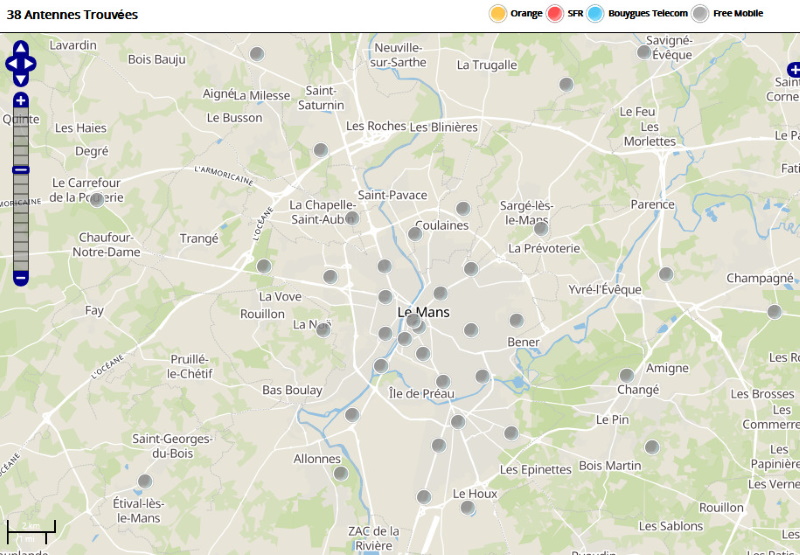Pan the map left with the arrow

tap(11, 64)
